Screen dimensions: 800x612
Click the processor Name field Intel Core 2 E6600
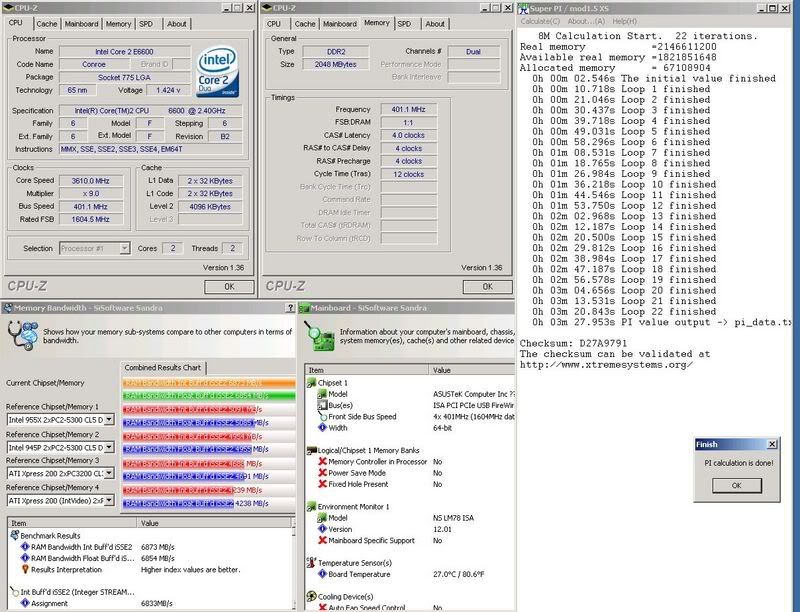(124, 52)
